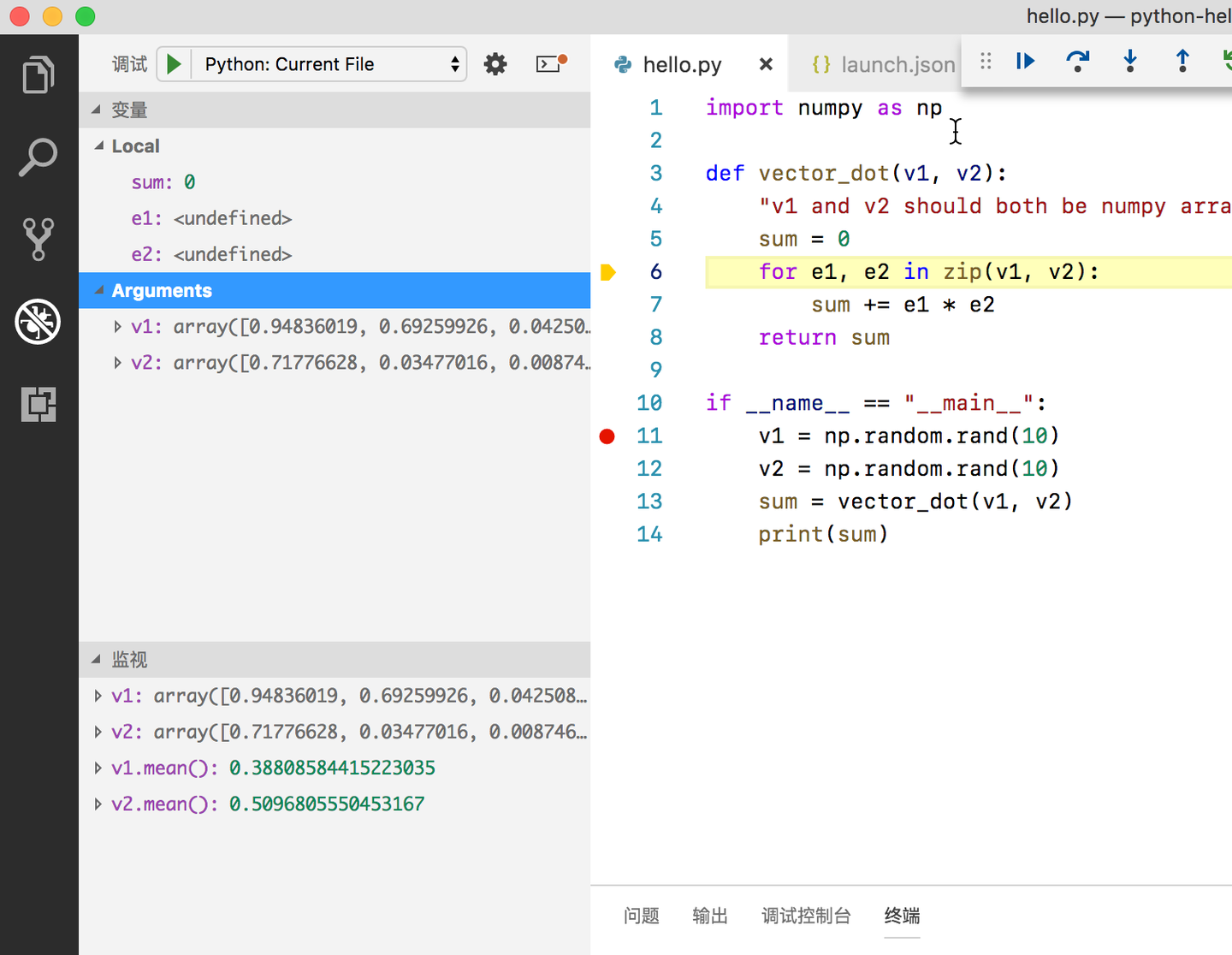Open the 终端 panel tab

pyautogui.click(x=902, y=916)
